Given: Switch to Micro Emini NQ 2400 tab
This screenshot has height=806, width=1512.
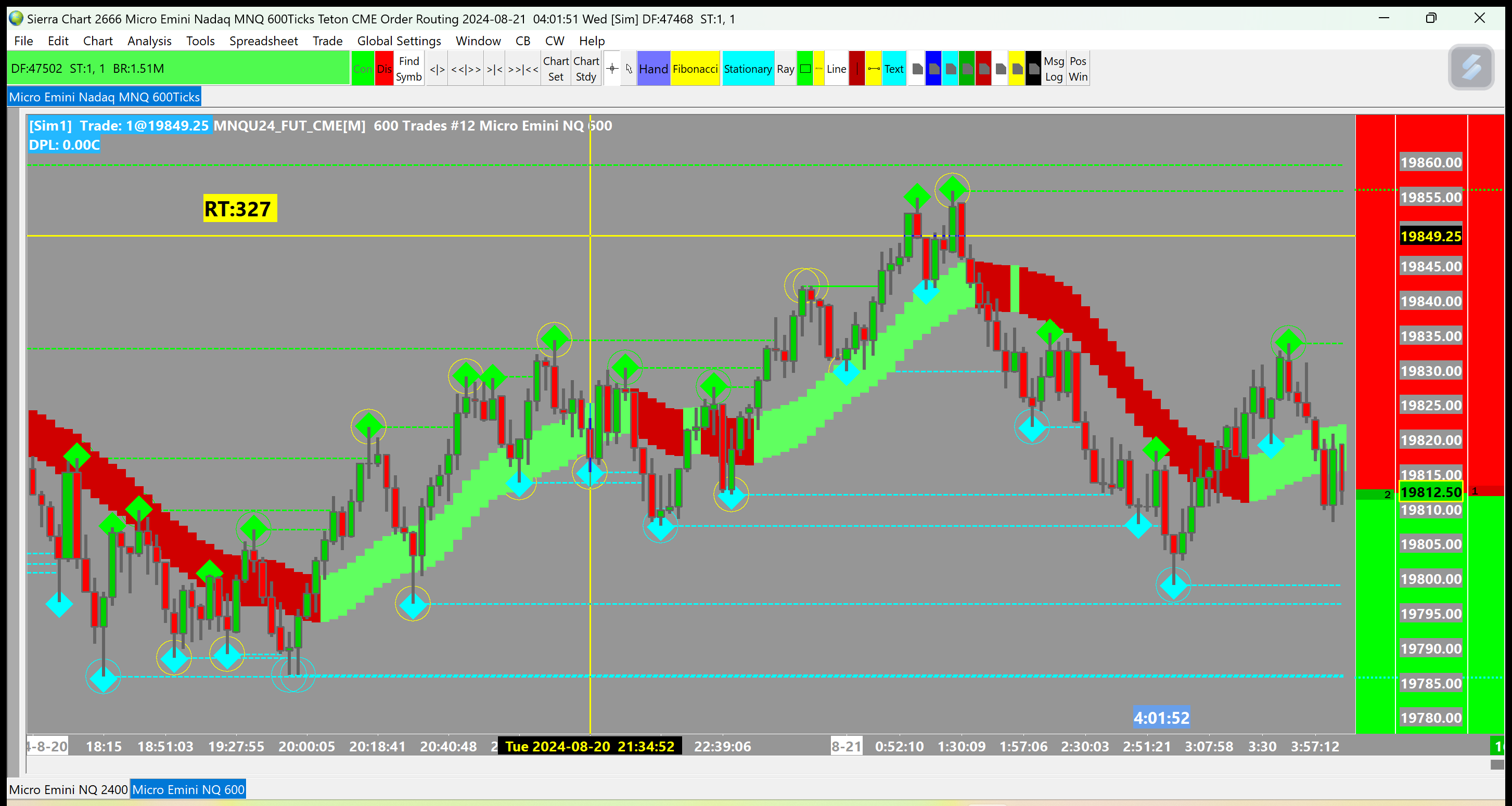Looking at the screenshot, I should point(68,789).
